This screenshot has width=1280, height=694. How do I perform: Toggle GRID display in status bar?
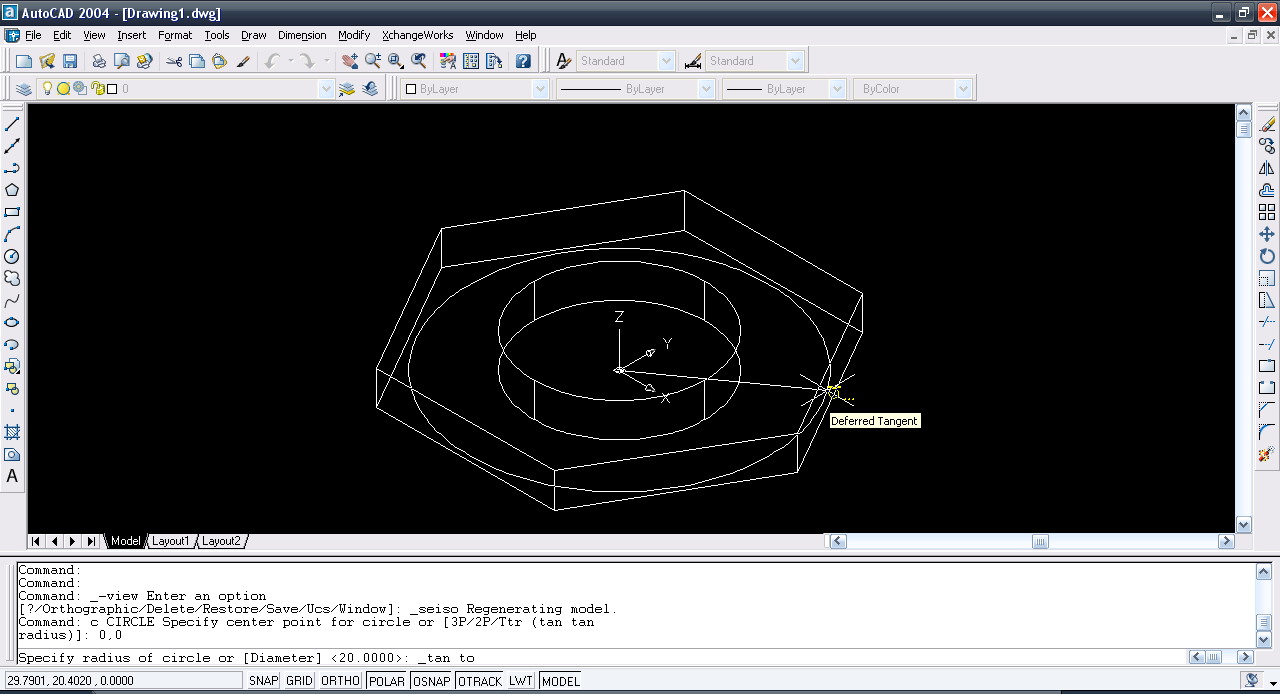pos(299,681)
